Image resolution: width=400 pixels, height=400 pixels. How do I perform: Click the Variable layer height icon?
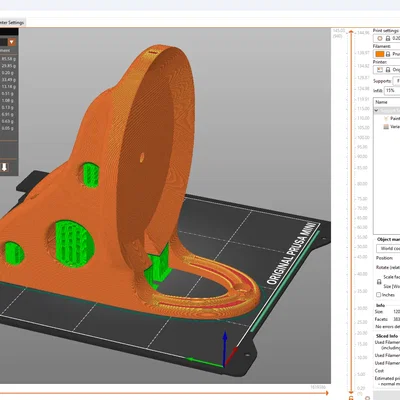386,127
